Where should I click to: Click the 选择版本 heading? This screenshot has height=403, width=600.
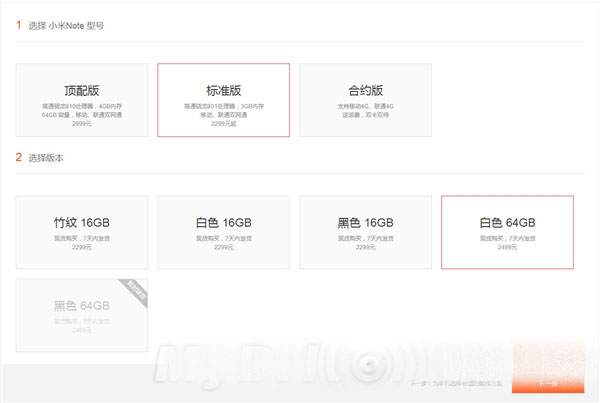tap(46, 158)
